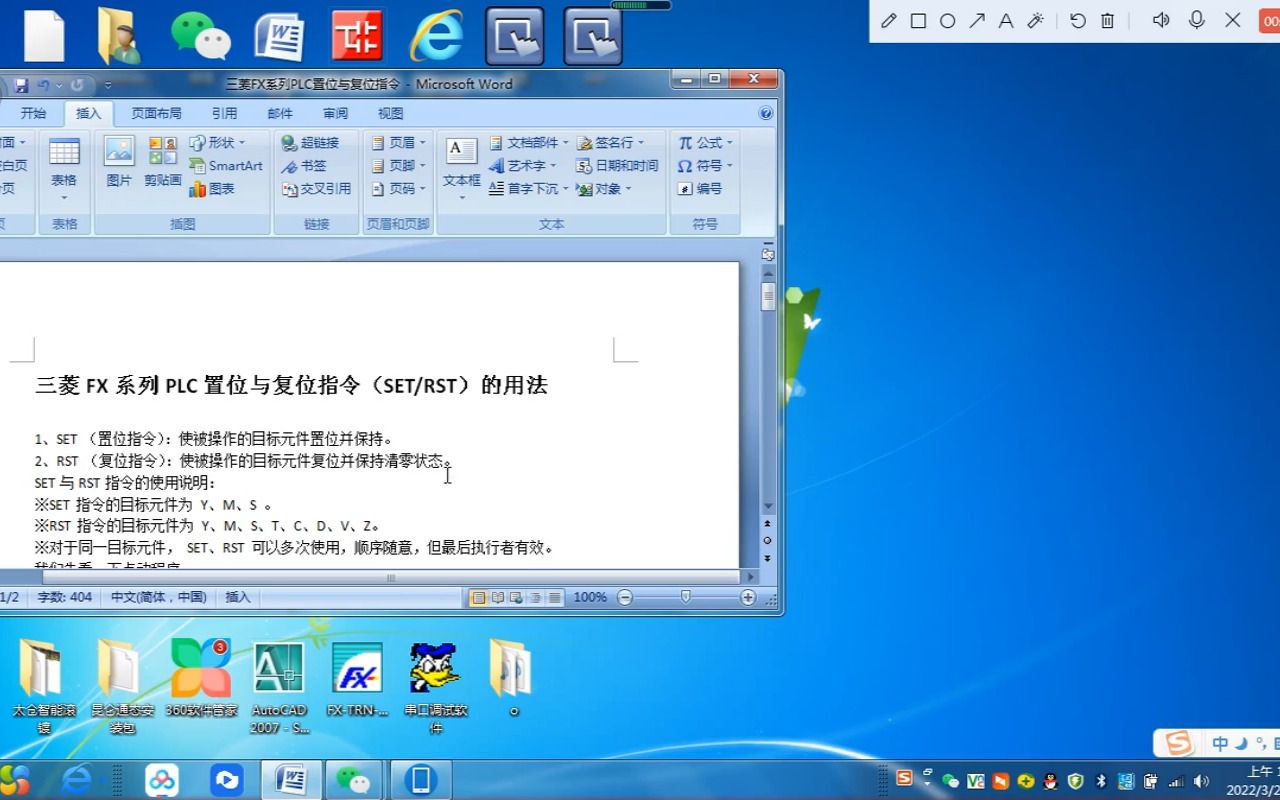This screenshot has height=800, width=1280.
Task: Select the pencil tool in the recorder toolbar
Action: (x=888, y=20)
